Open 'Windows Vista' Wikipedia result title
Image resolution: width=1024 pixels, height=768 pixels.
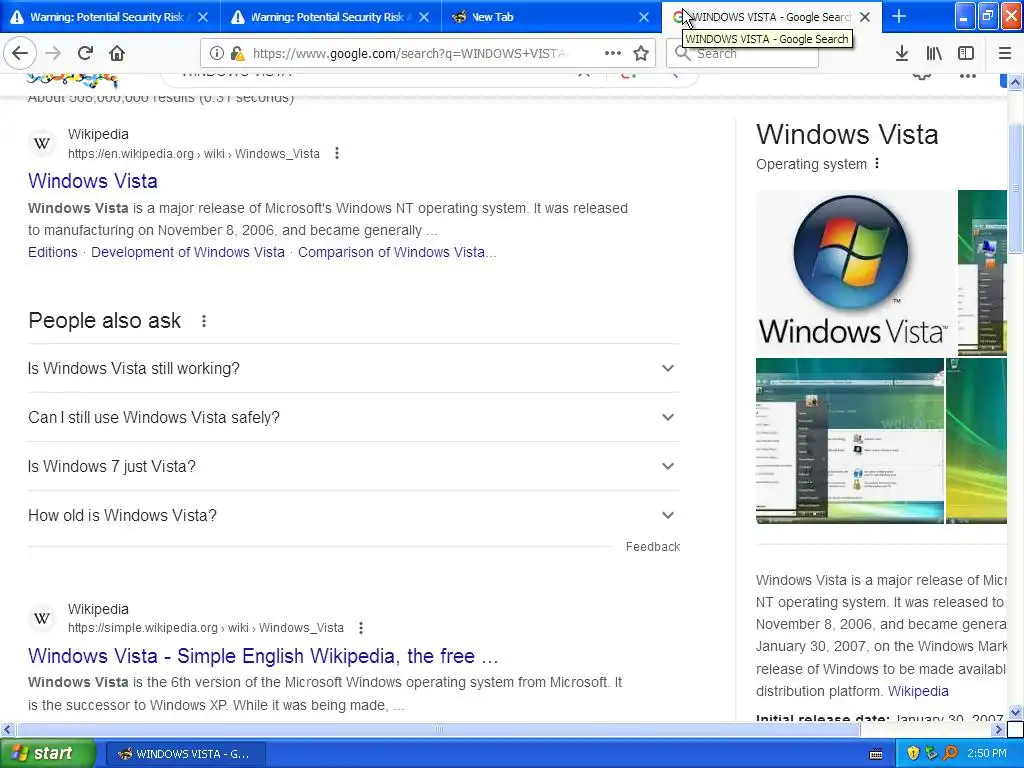coord(93,181)
